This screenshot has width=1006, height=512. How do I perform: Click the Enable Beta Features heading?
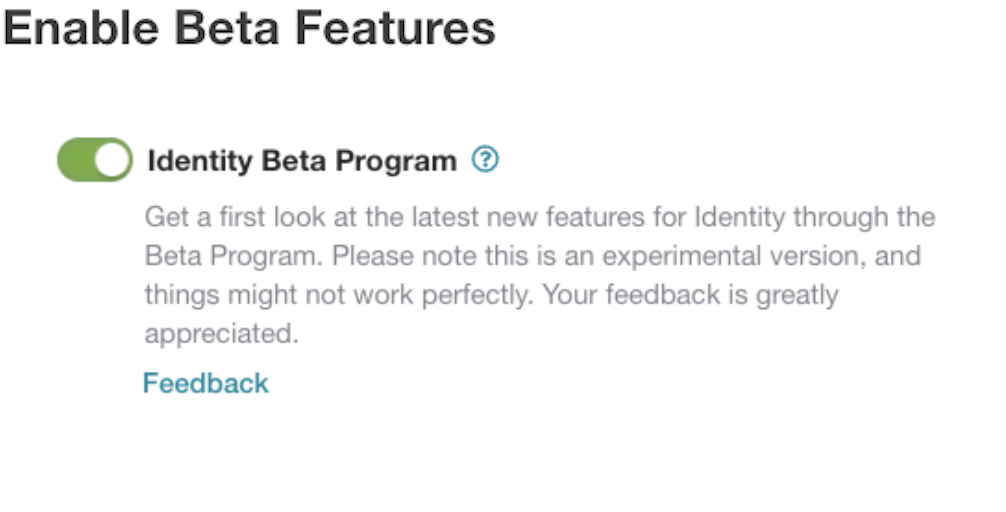click(250, 28)
